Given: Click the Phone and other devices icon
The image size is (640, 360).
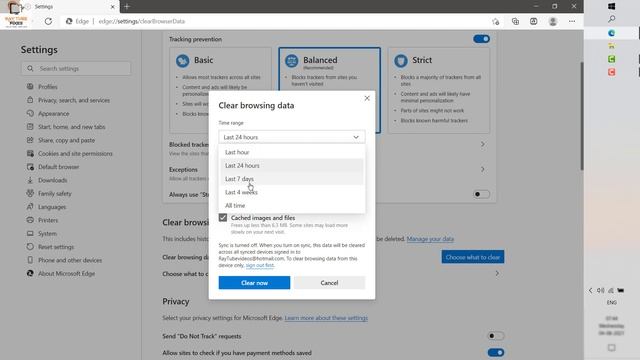Looking at the screenshot, I should 30,260.
